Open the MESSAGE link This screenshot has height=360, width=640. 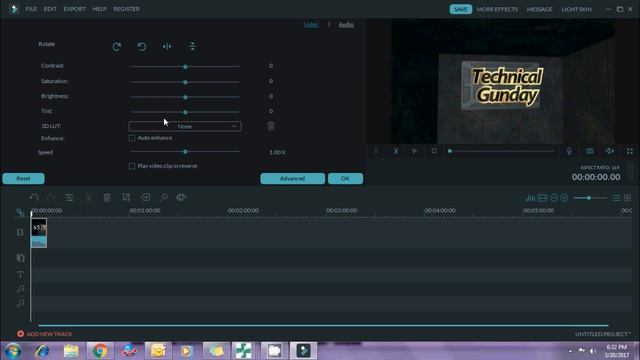(539, 9)
